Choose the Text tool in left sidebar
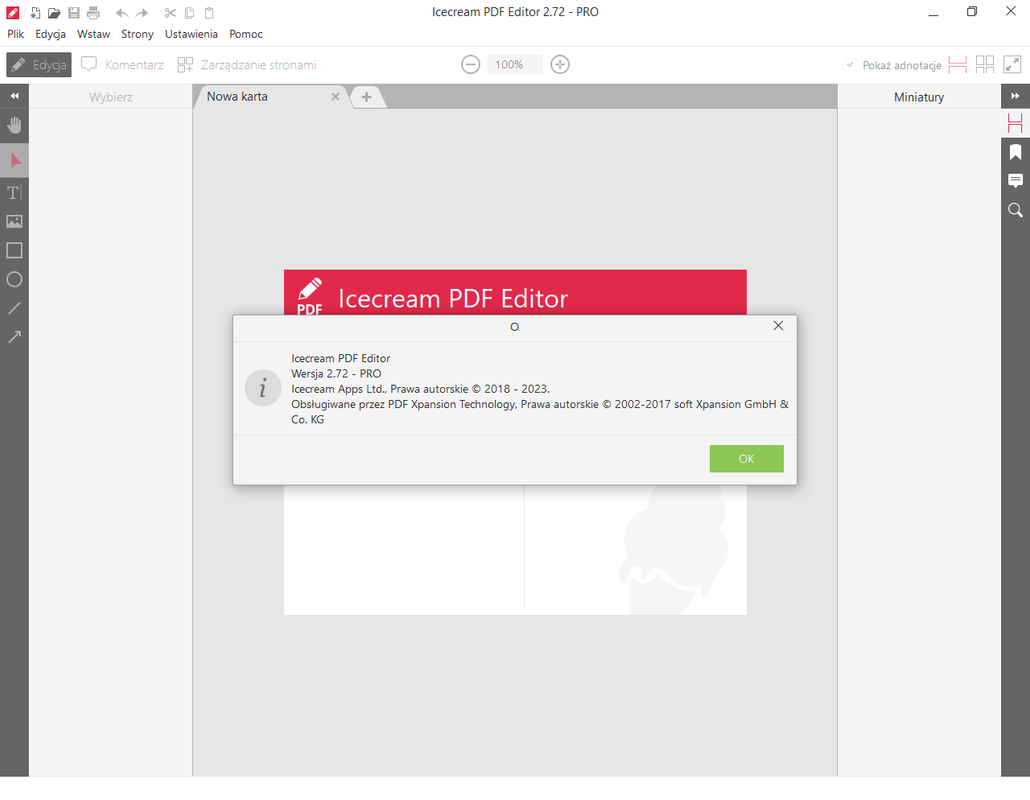1030x800 pixels. [x=14, y=192]
